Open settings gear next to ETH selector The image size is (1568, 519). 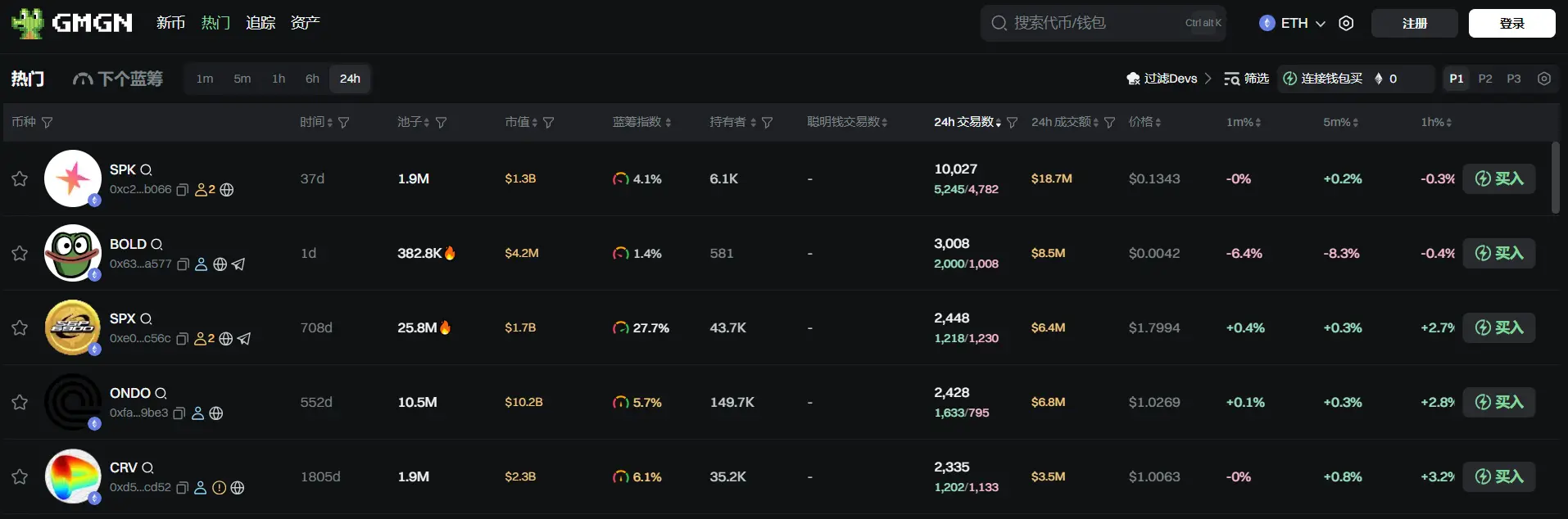[1346, 23]
